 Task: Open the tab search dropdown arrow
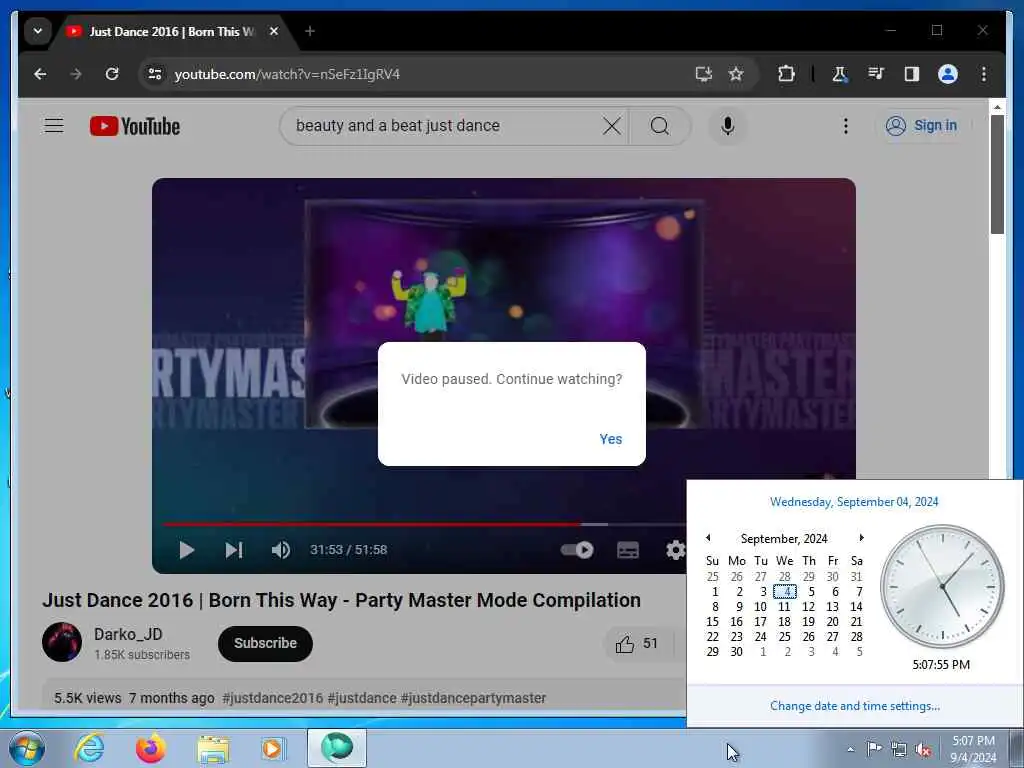tap(37, 31)
